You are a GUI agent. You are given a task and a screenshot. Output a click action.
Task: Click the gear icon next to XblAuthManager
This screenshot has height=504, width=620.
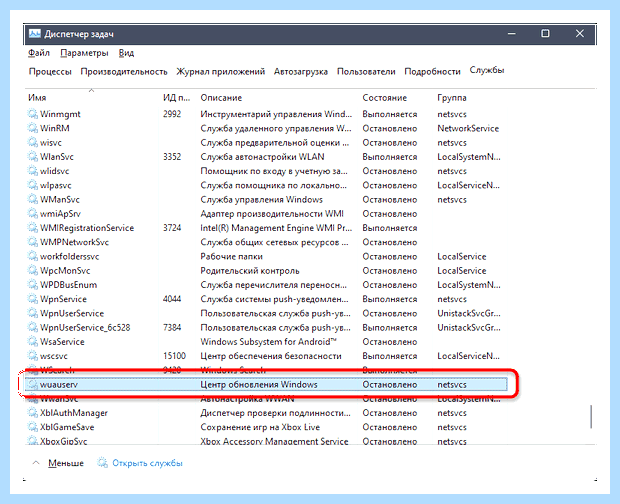click(x=32, y=413)
